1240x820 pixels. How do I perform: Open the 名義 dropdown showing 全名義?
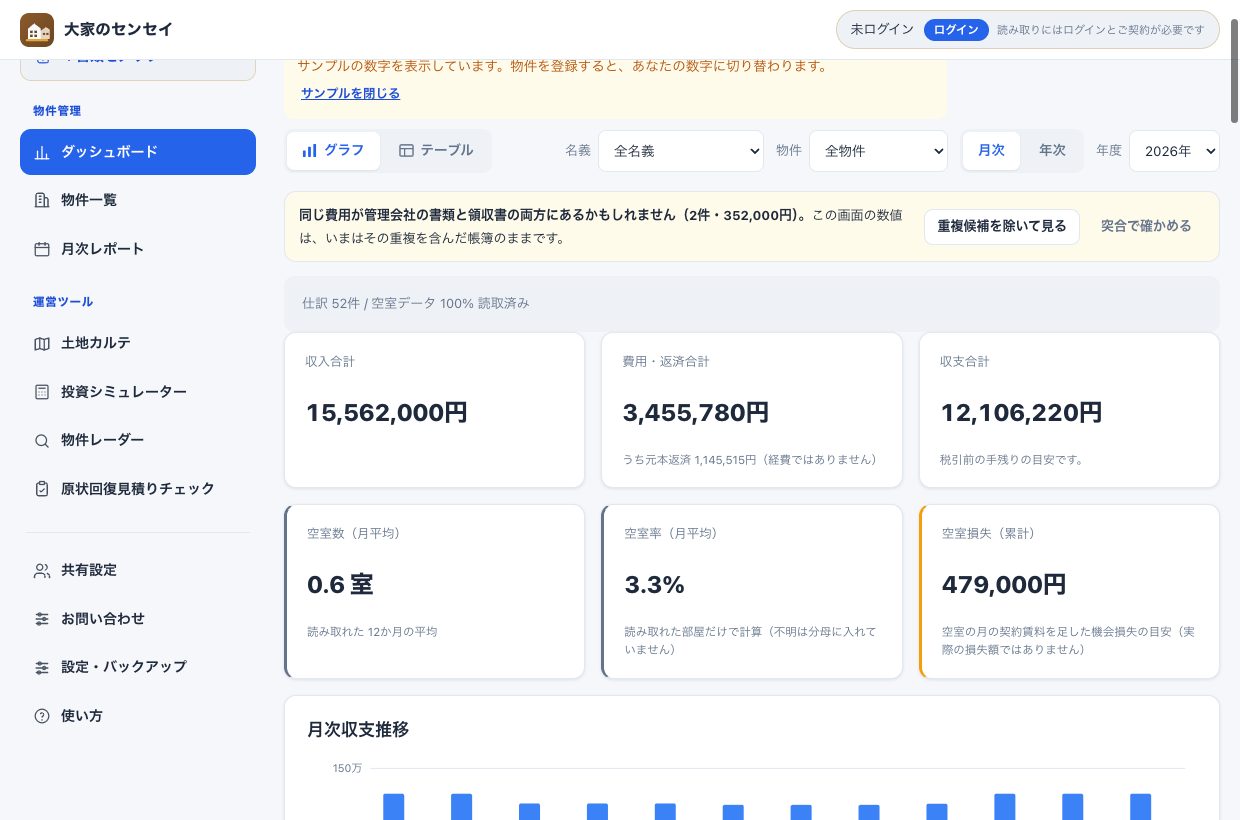click(681, 151)
